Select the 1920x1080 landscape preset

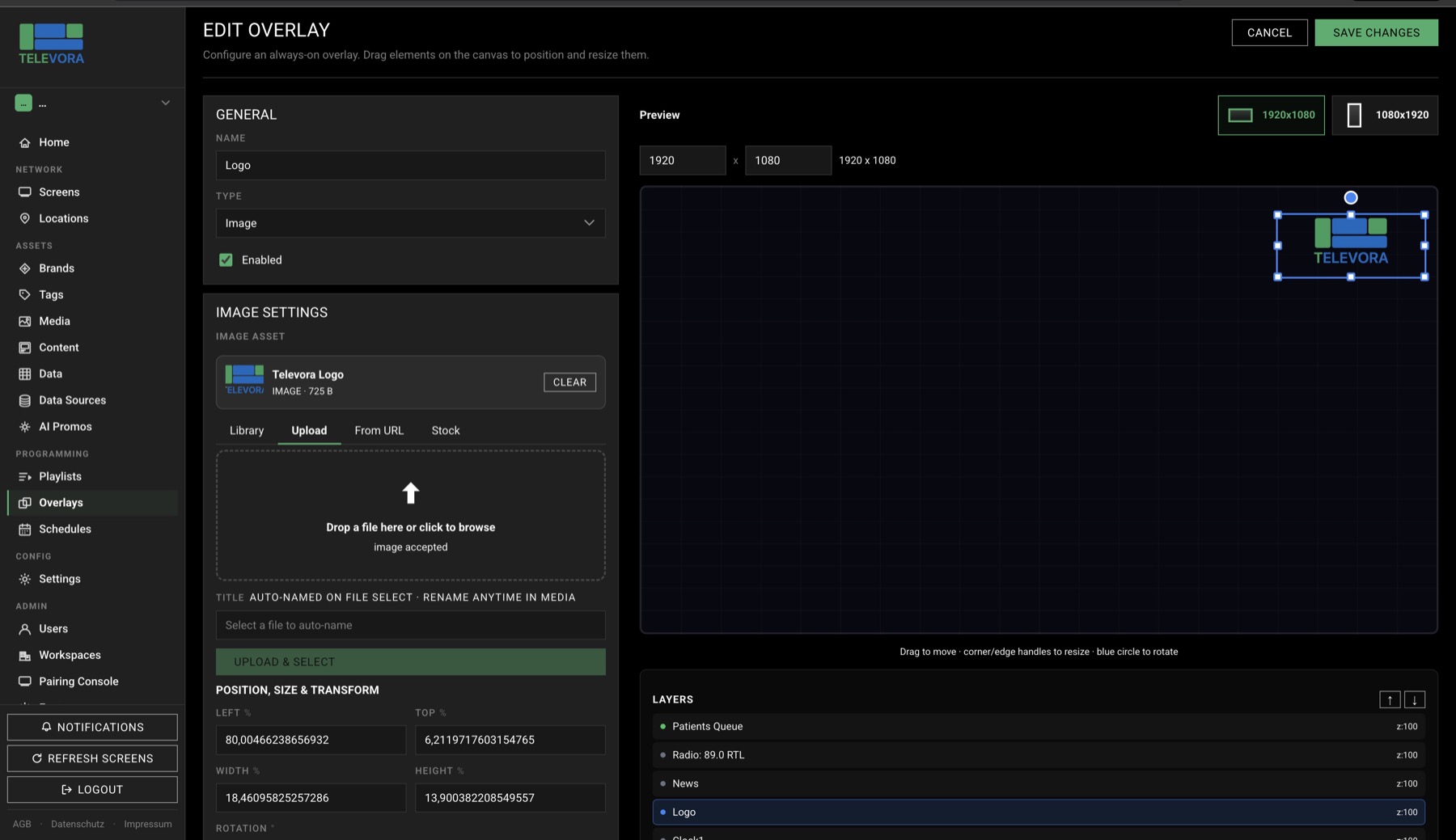click(1272, 115)
